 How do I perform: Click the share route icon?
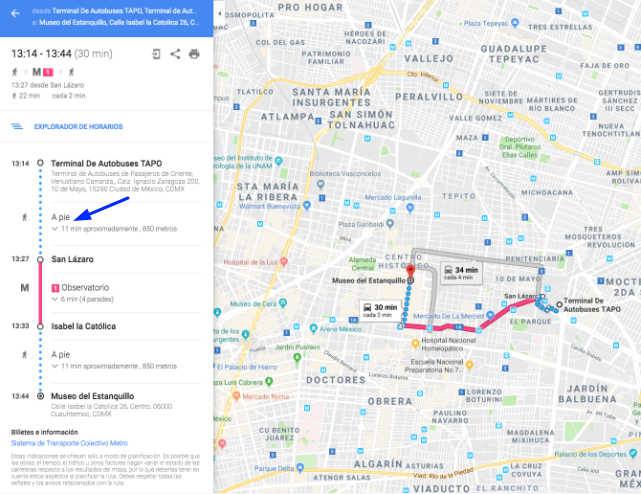tap(175, 54)
